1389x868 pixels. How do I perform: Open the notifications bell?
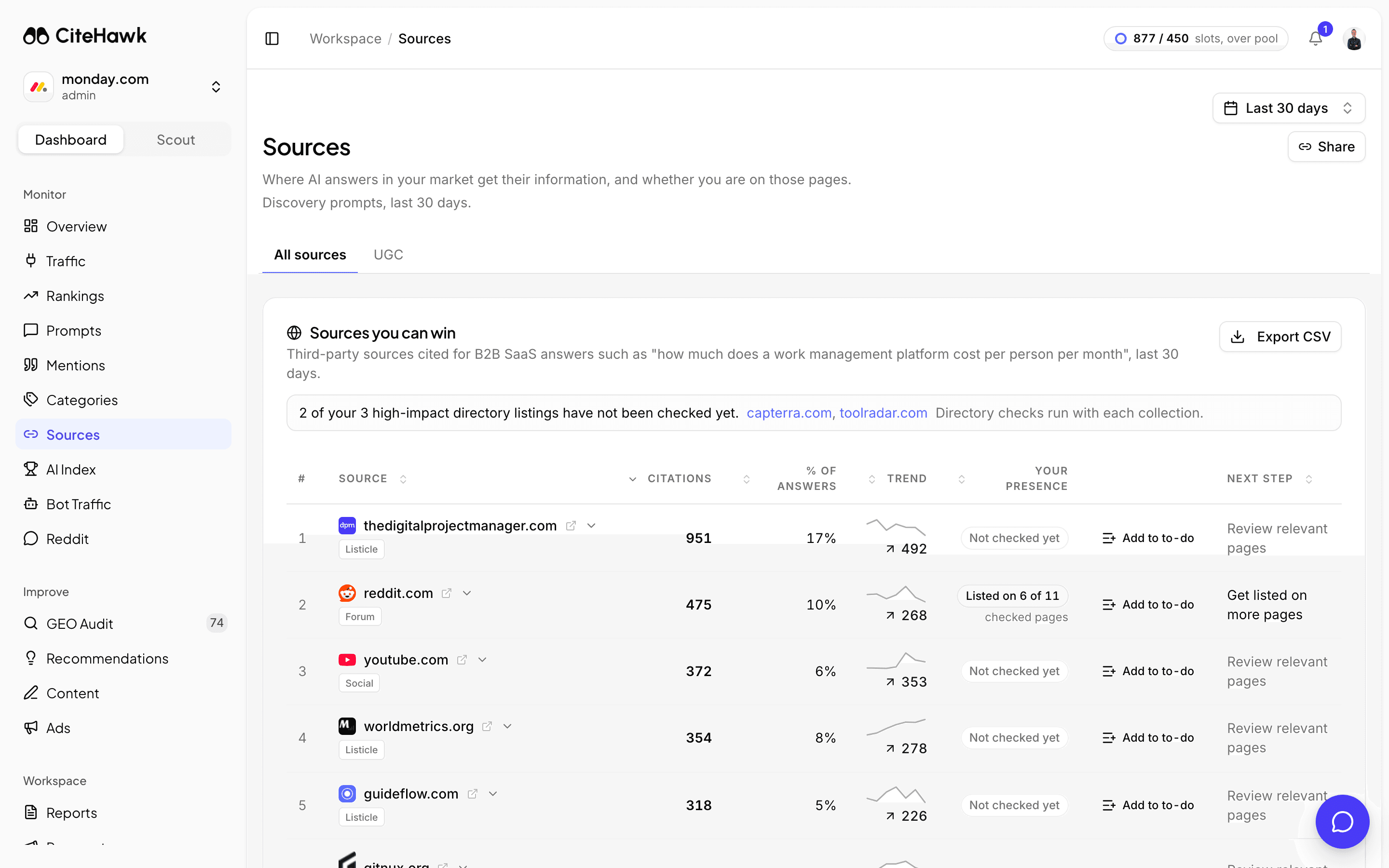tap(1315, 39)
